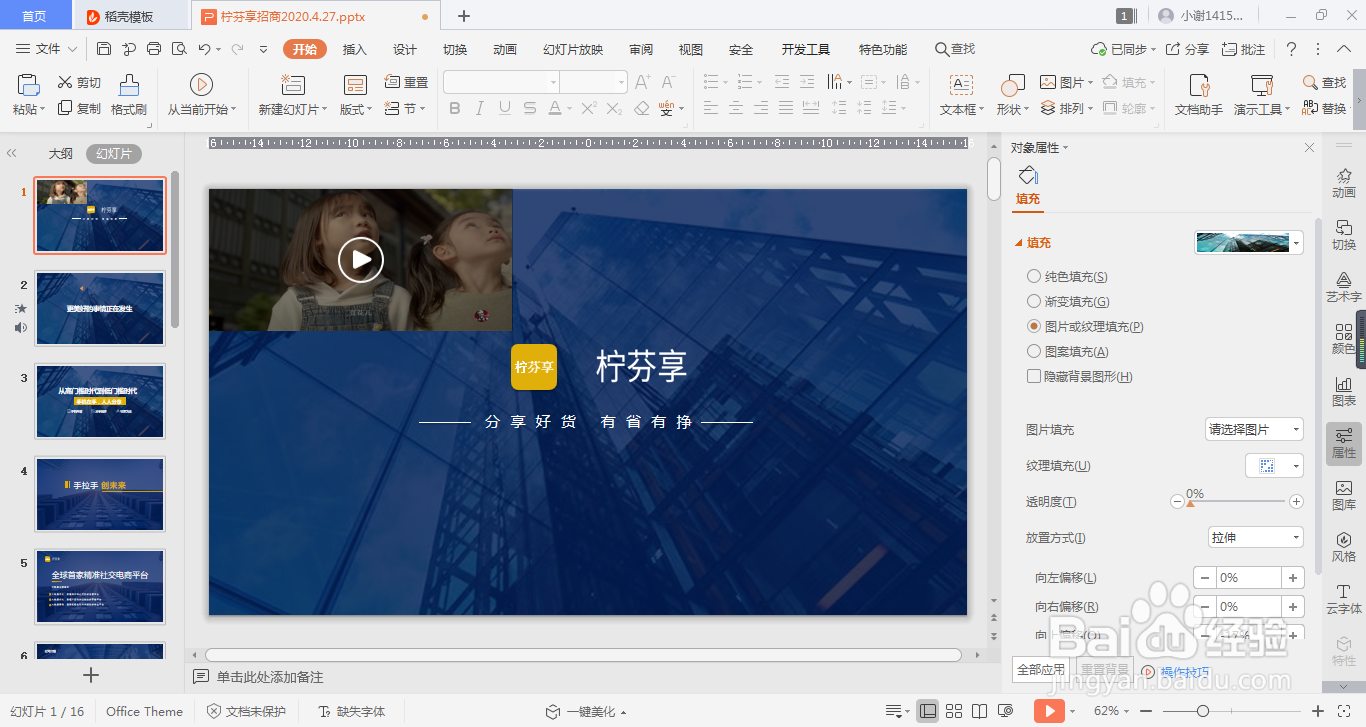This screenshot has height=727, width=1366.
Task: Open the WordArt (艺术字) side panel
Action: pos(1344,287)
